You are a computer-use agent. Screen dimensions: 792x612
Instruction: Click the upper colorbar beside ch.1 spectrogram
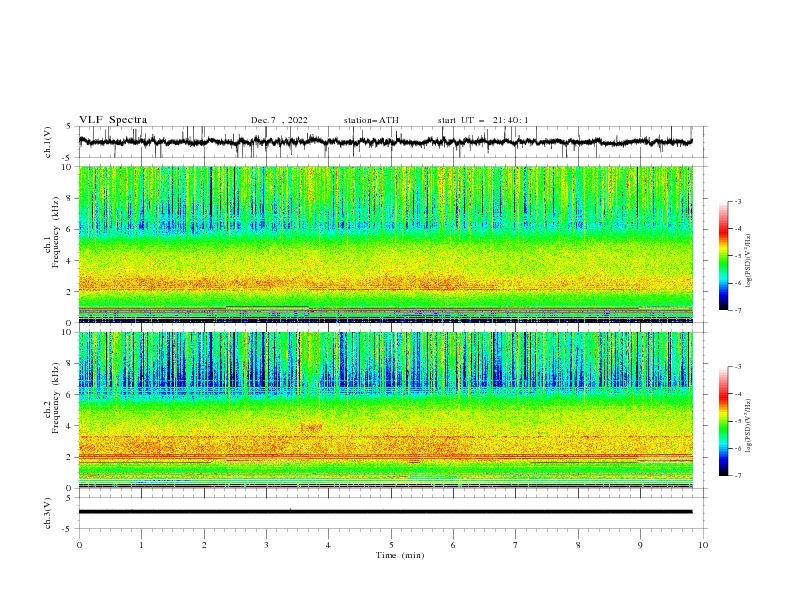coord(723,256)
